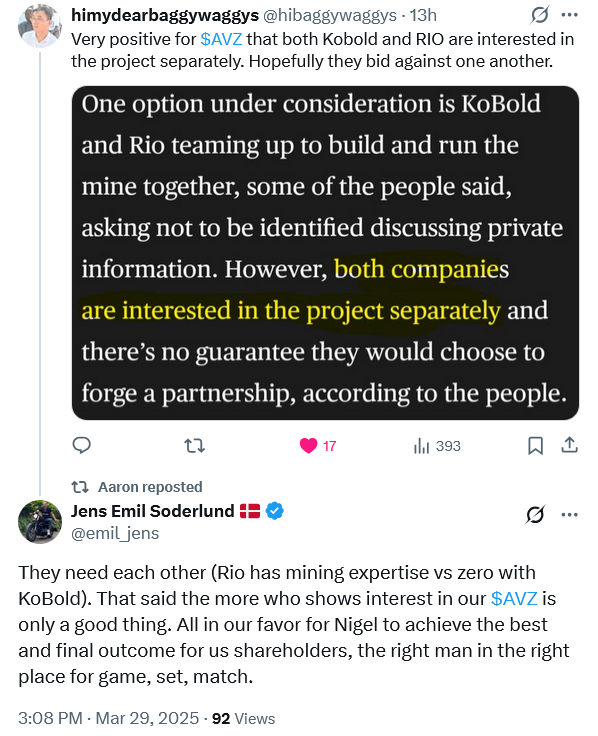Click Grok icon beside Jens Emil Soderlund
This screenshot has height=736, width=598.
click(535, 515)
